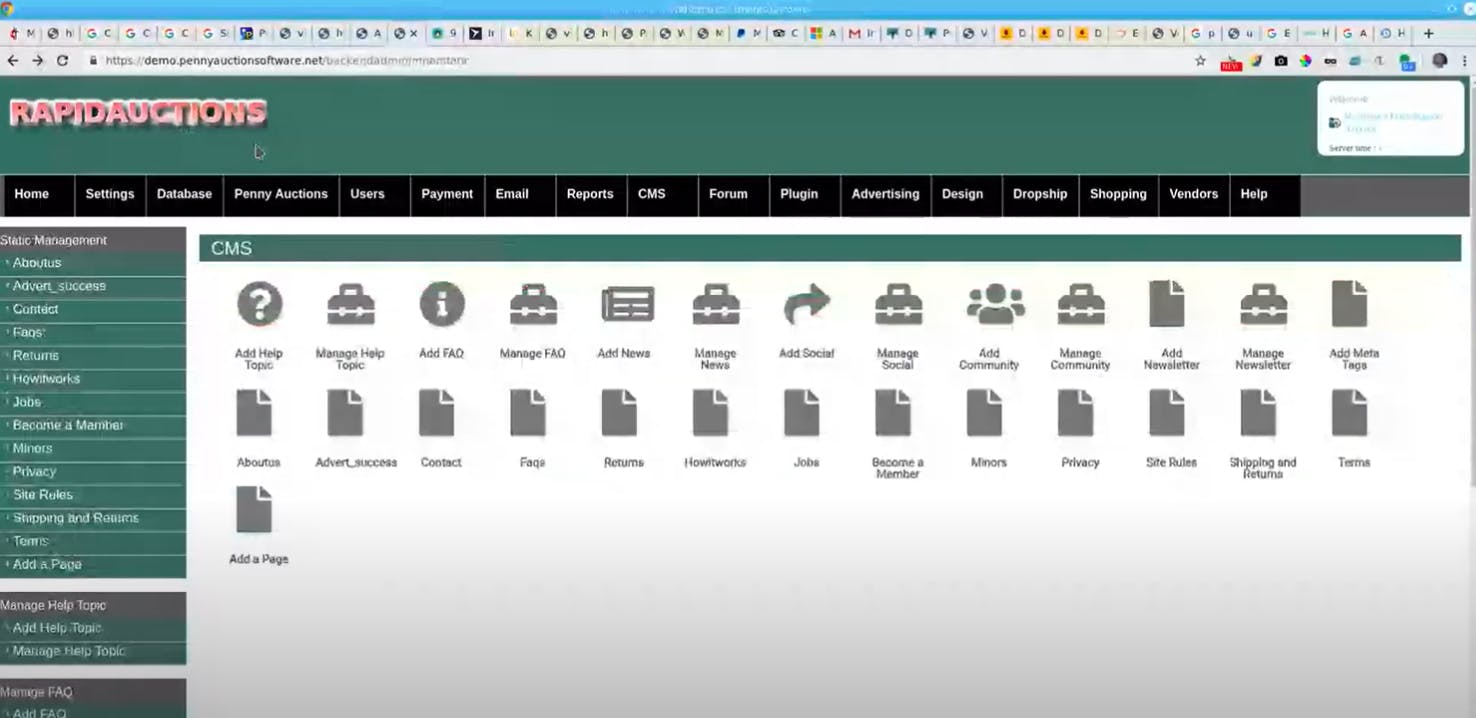Open the Shopping menu
This screenshot has height=718, width=1476.
(1118, 195)
